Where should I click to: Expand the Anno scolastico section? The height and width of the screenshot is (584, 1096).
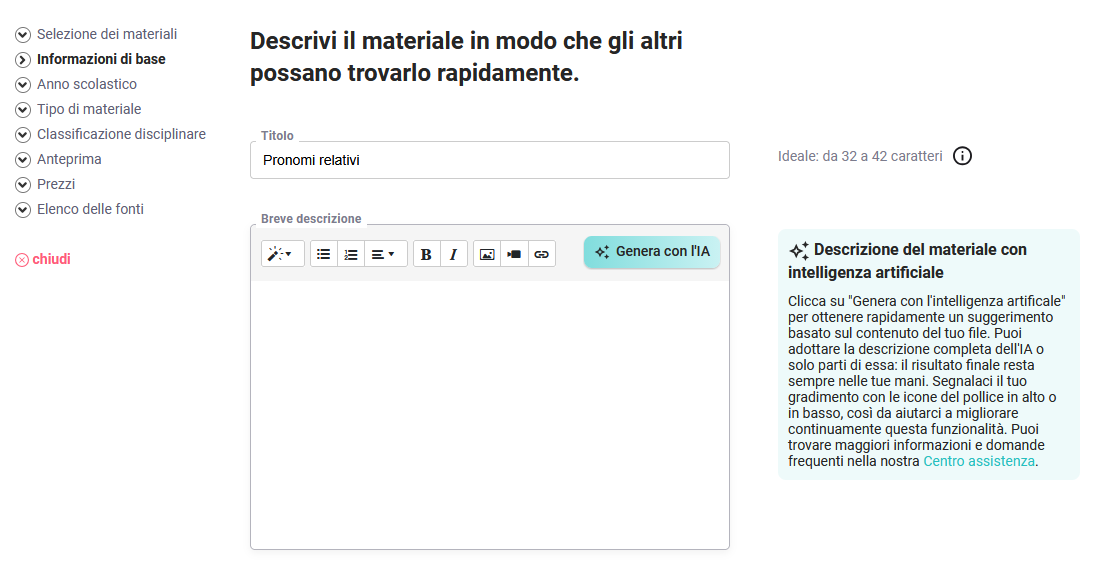tap(86, 84)
